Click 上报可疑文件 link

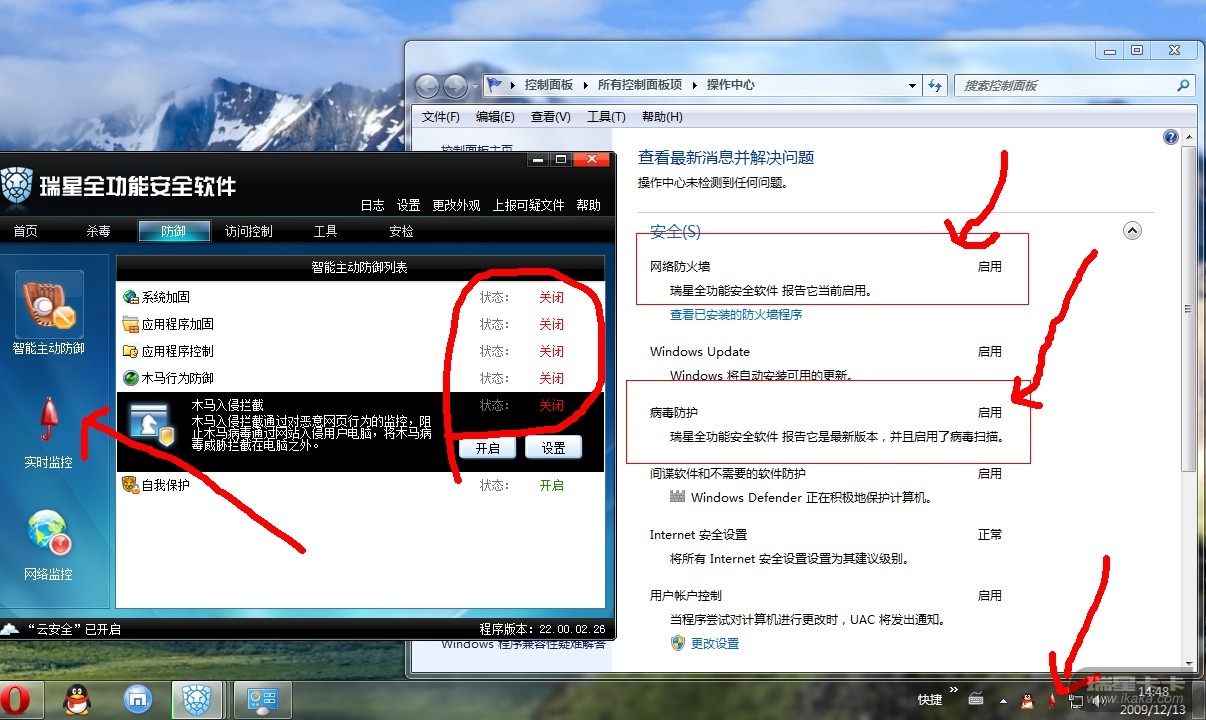[x=528, y=205]
